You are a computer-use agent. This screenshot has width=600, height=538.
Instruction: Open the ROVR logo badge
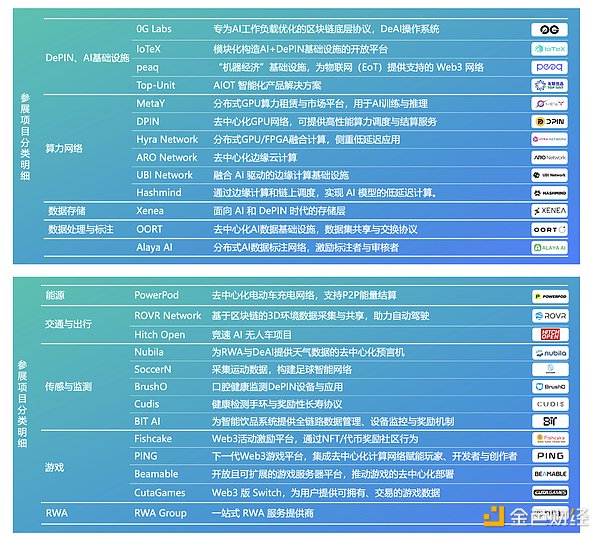point(549,316)
